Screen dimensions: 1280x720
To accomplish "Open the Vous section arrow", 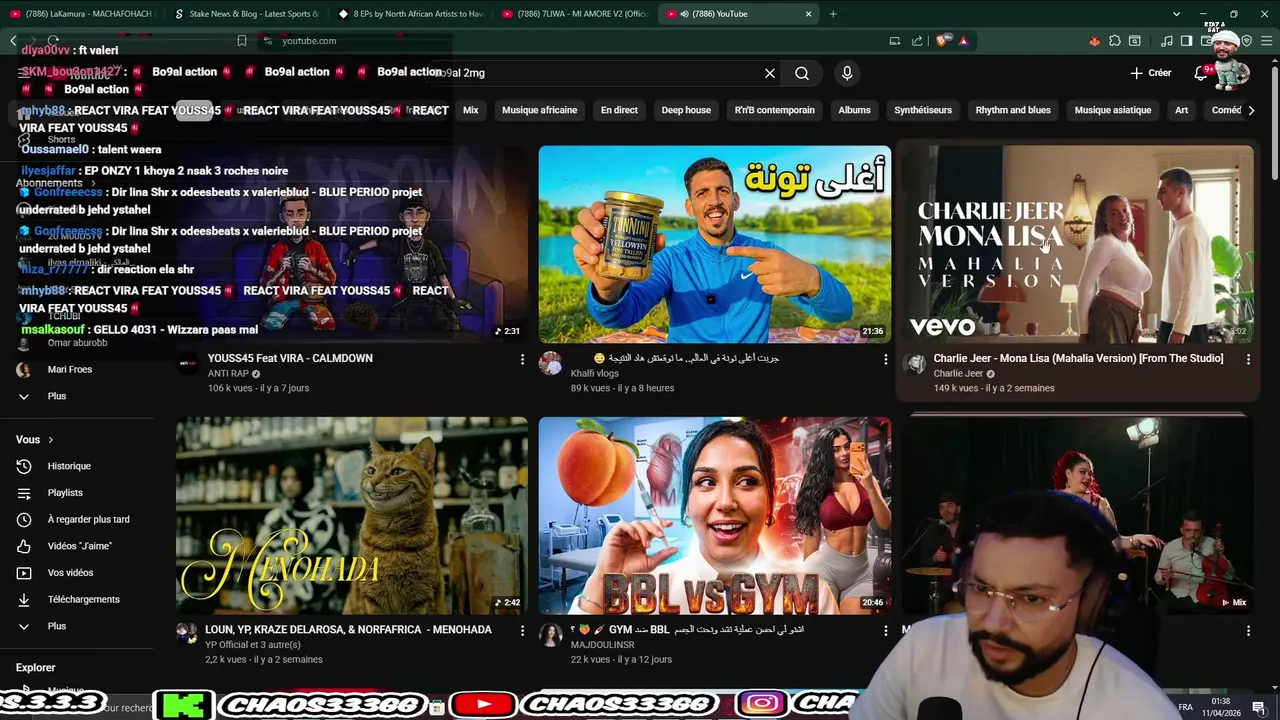I will (51, 440).
